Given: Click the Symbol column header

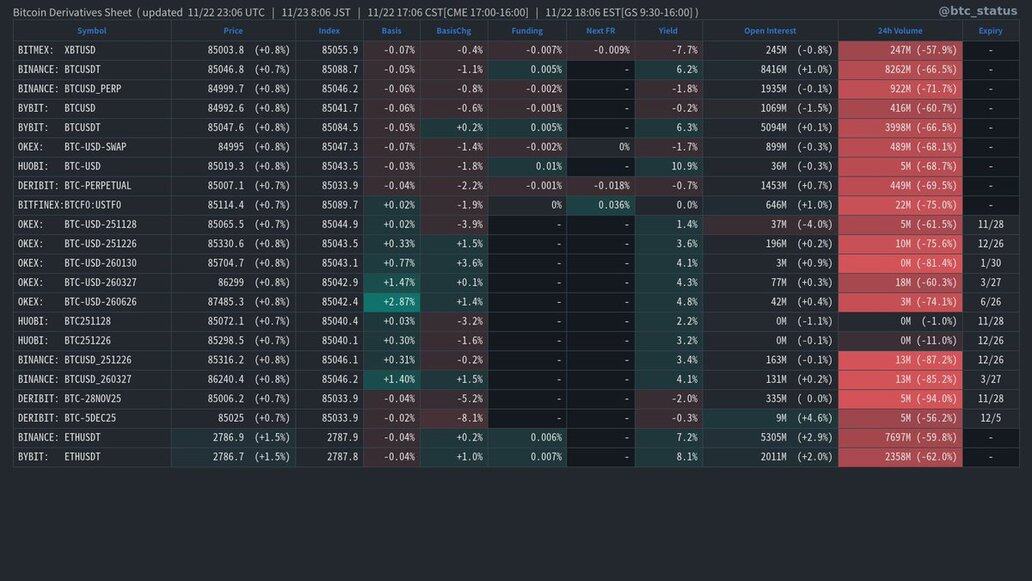Looking at the screenshot, I should tap(91, 31).
